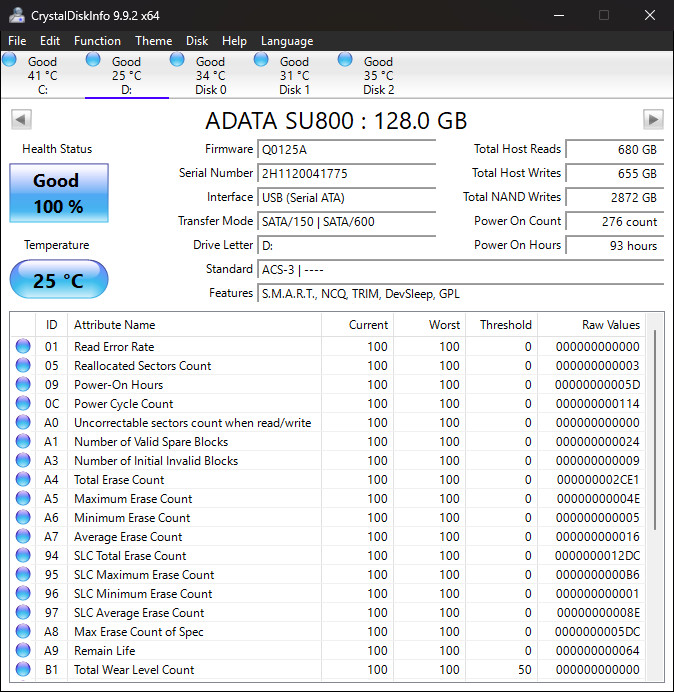Click the Raw Values column header

click(591, 325)
